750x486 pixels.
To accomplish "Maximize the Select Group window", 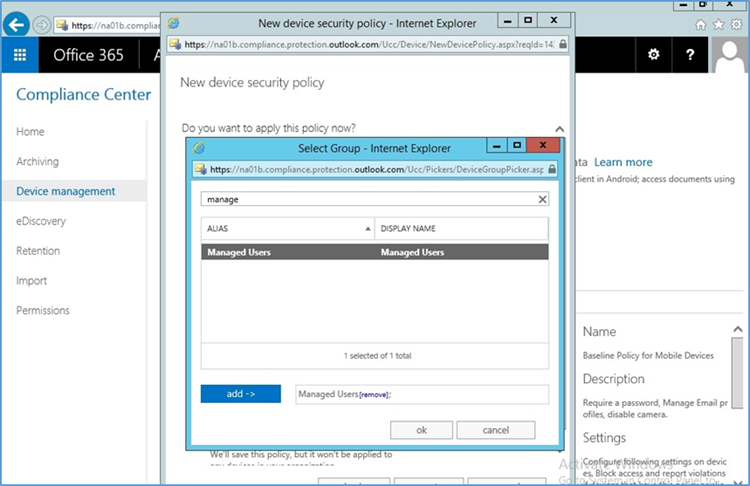I will (x=517, y=145).
